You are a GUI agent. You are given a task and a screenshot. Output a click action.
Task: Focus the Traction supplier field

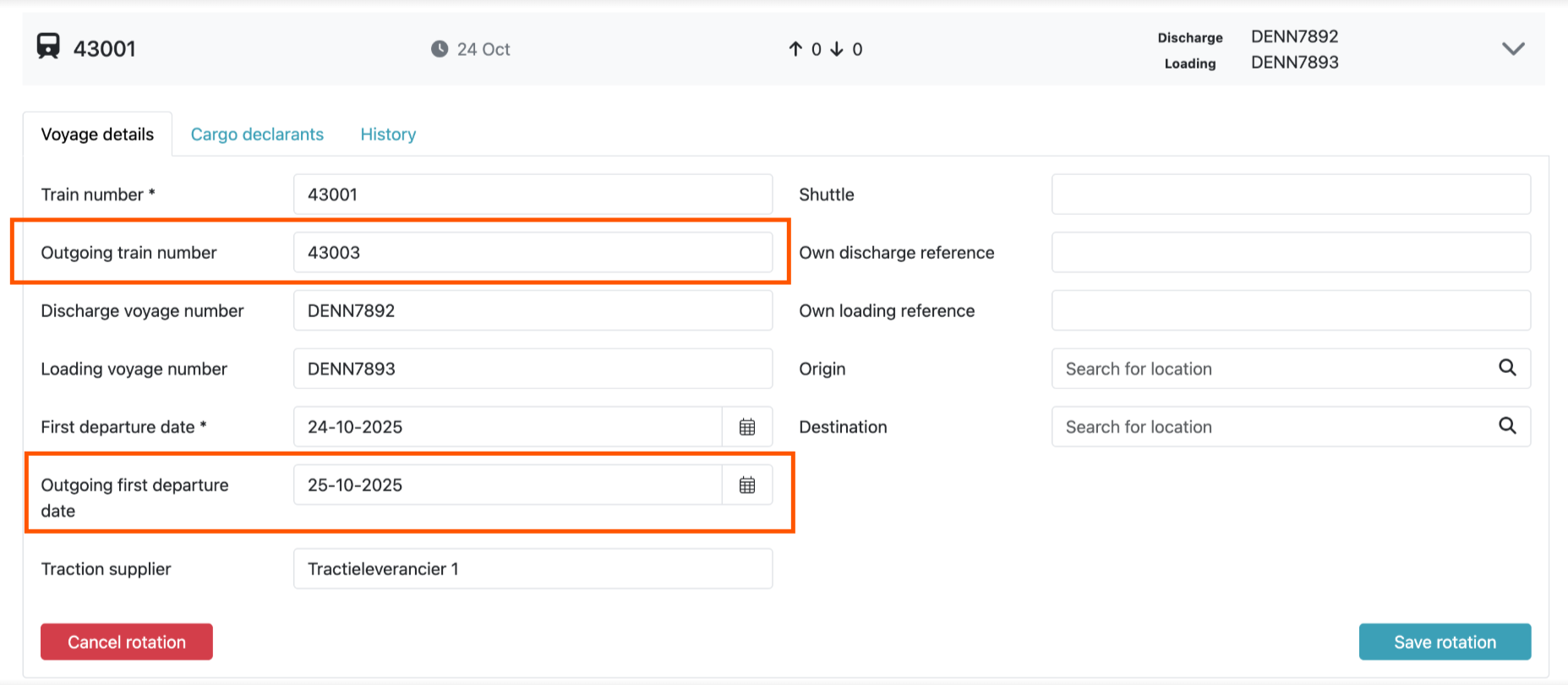click(533, 569)
